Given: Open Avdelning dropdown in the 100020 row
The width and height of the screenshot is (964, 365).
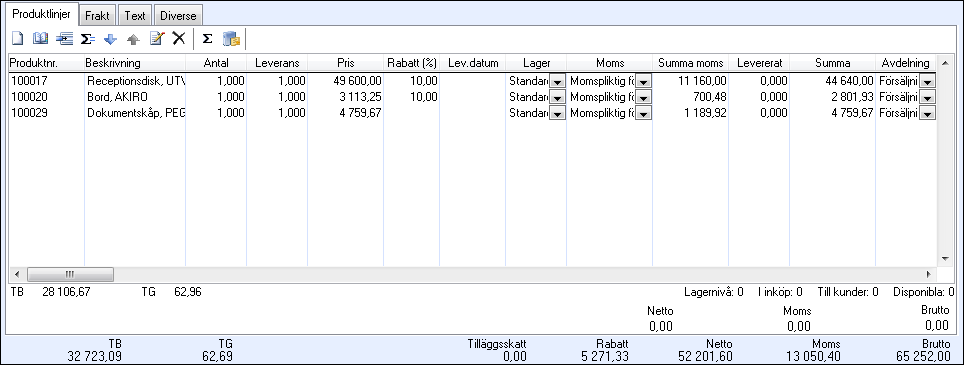Looking at the screenshot, I should (x=927, y=97).
